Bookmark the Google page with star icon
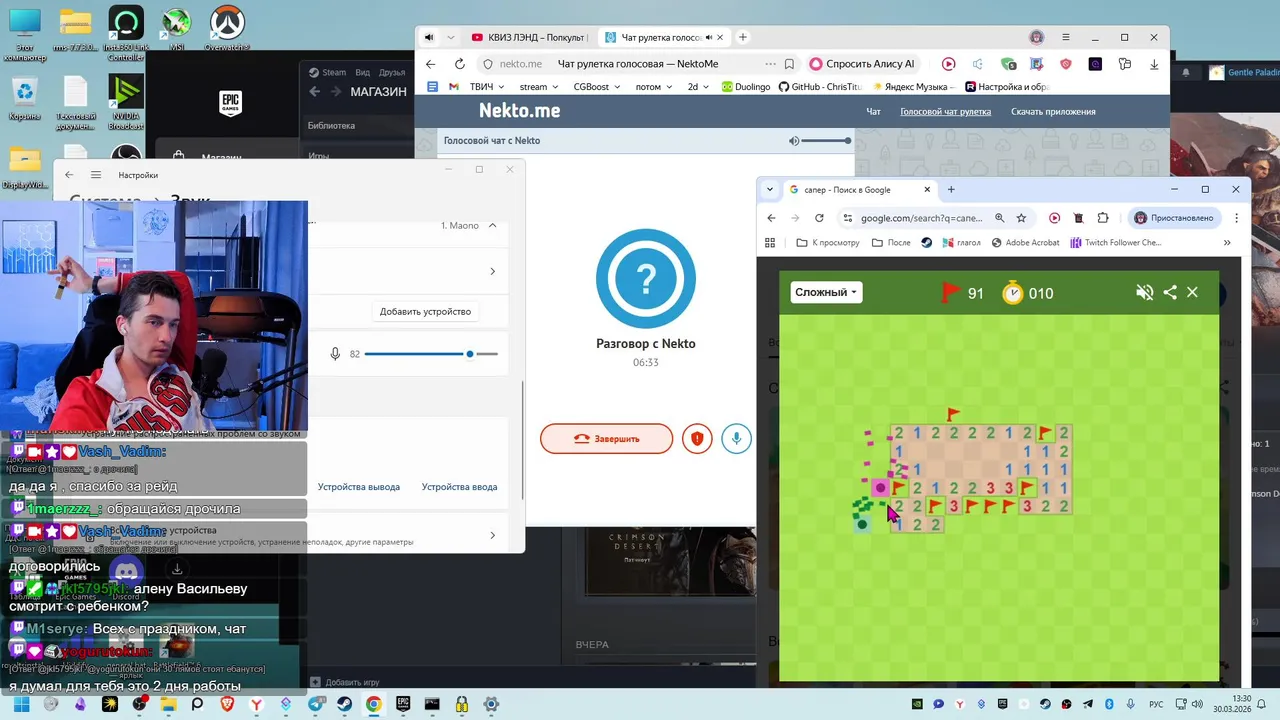This screenshot has width=1280, height=720. (1021, 217)
